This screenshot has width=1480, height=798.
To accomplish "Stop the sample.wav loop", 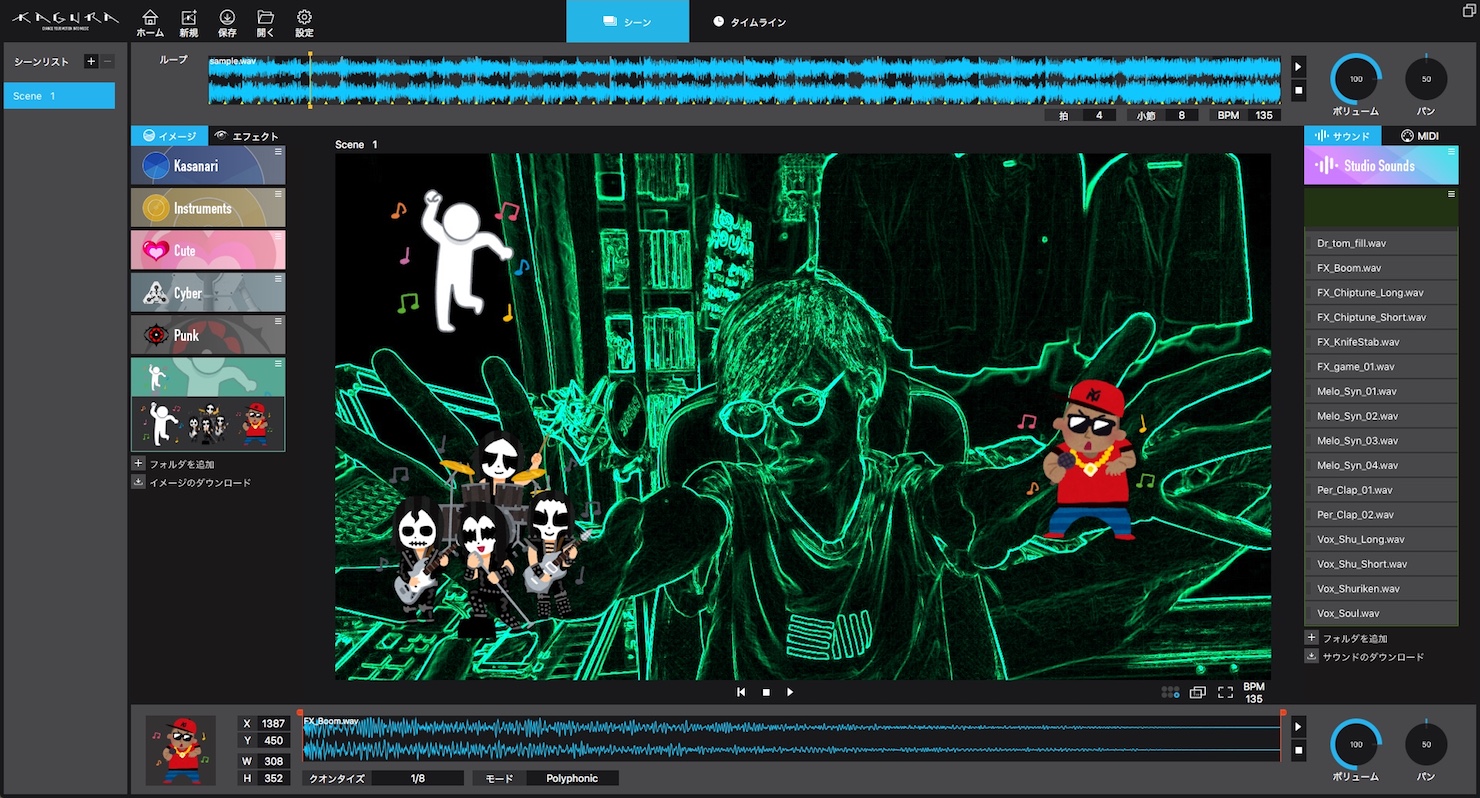I will (1299, 90).
